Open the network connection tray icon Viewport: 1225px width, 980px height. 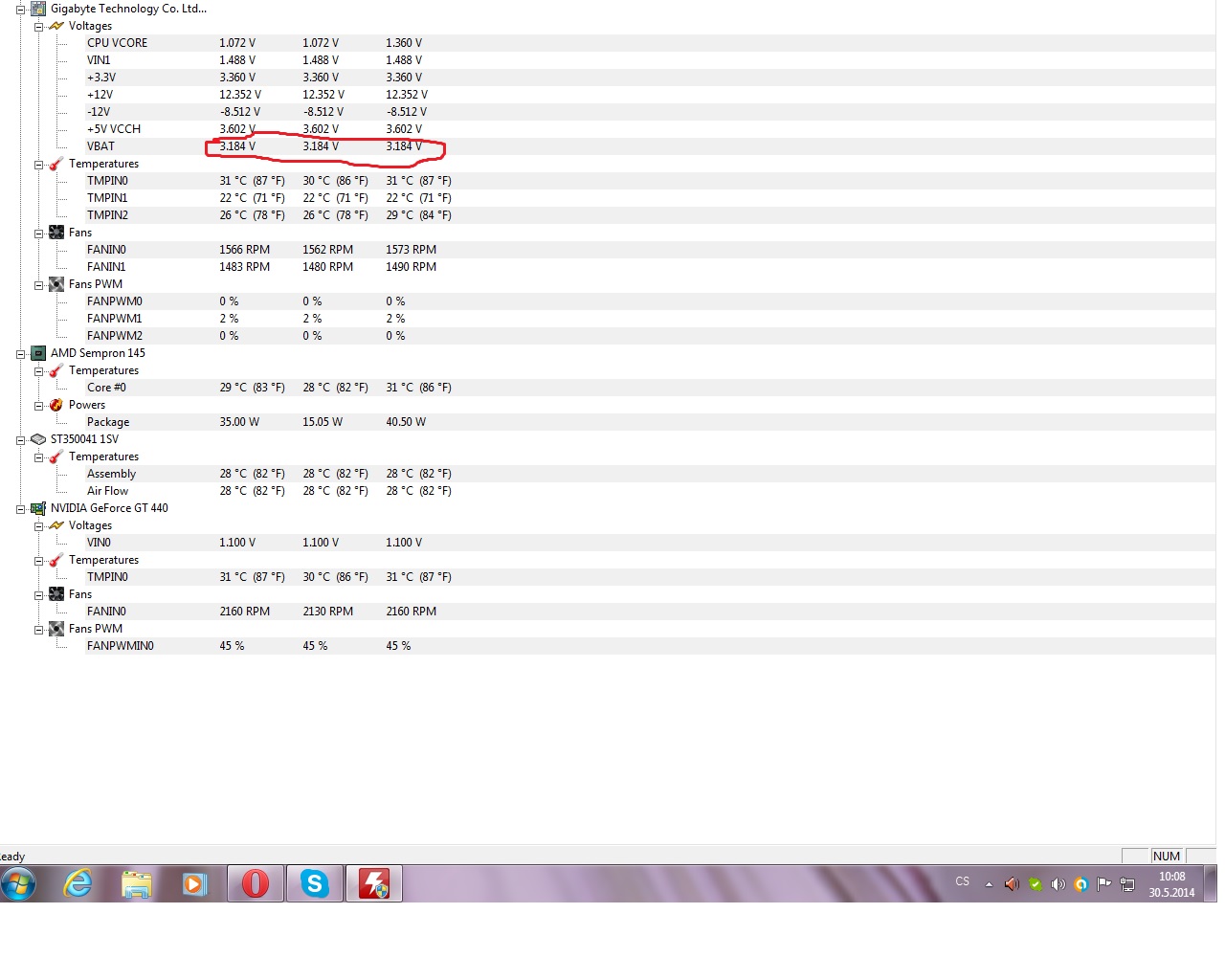click(1126, 884)
